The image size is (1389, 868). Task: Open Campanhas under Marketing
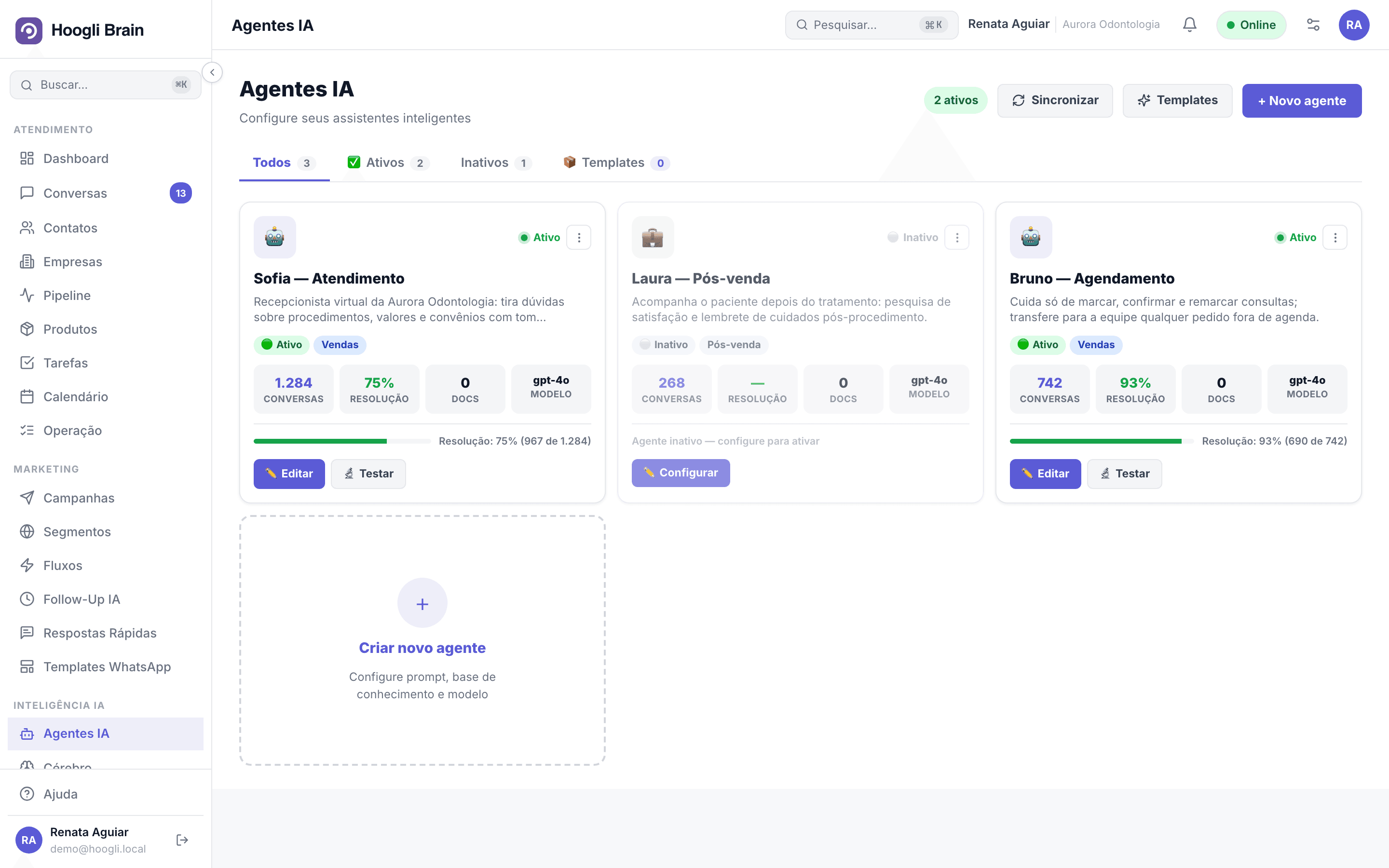pyautogui.click(x=106, y=498)
